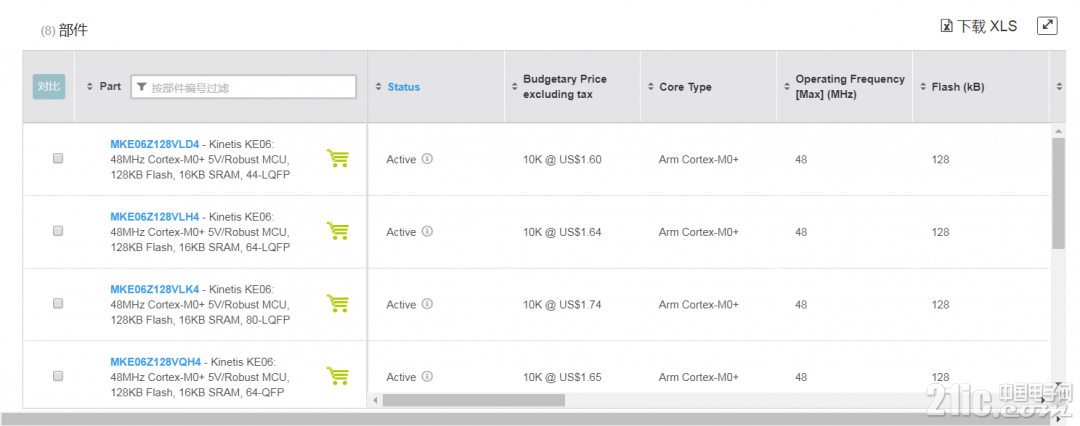Click cart icon for MKE06Z128VLK4
The height and width of the screenshot is (426, 1080).
[x=338, y=303]
